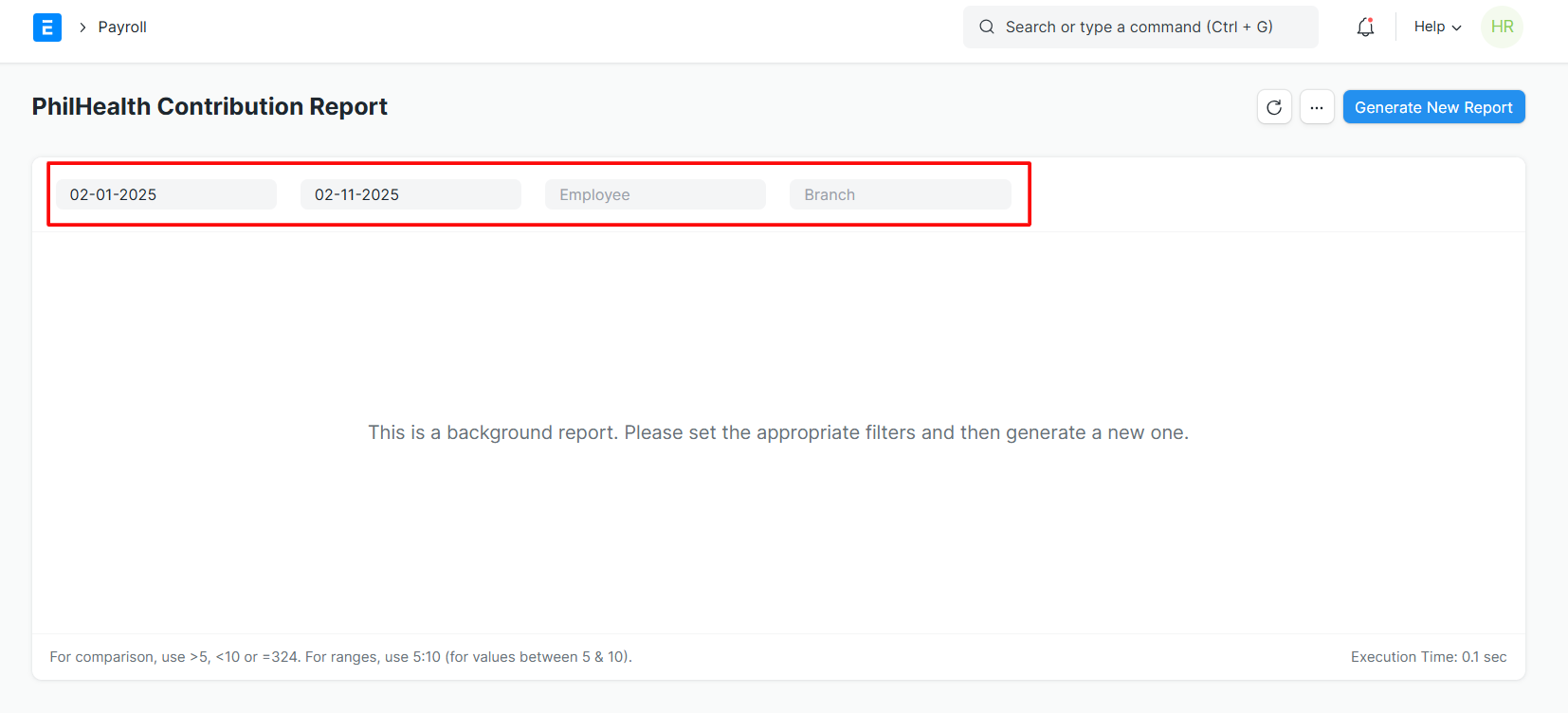
Task: Click the Execution Time: 0.1 sec text
Action: pyautogui.click(x=1429, y=657)
